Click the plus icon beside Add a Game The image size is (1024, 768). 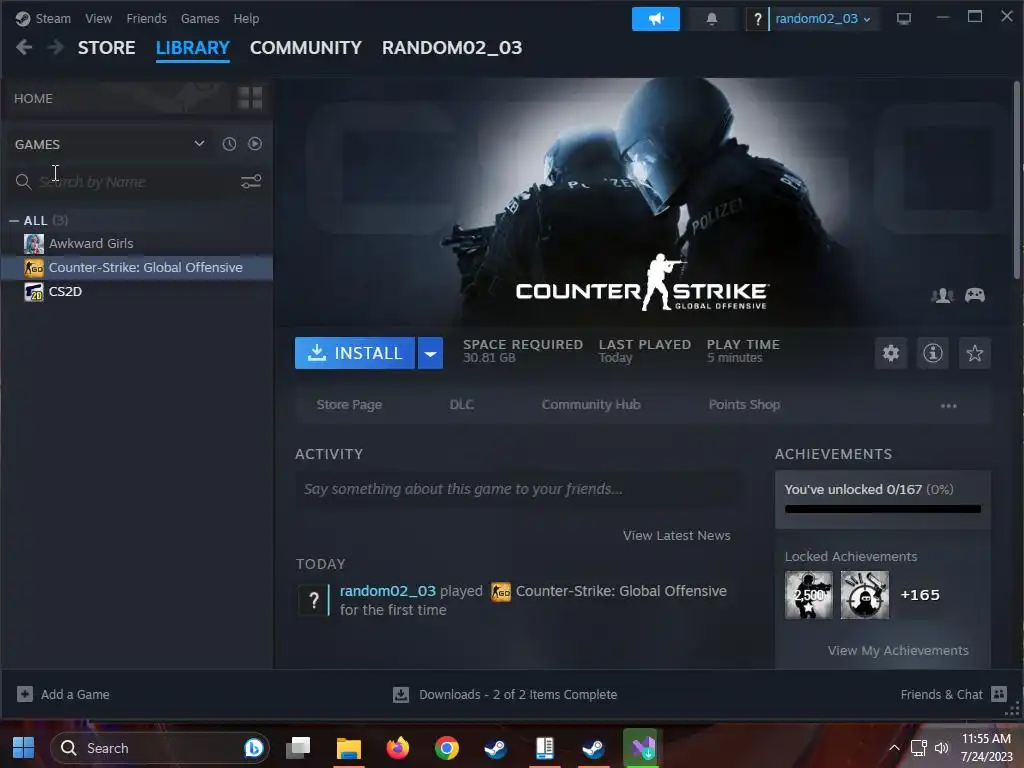(25, 694)
